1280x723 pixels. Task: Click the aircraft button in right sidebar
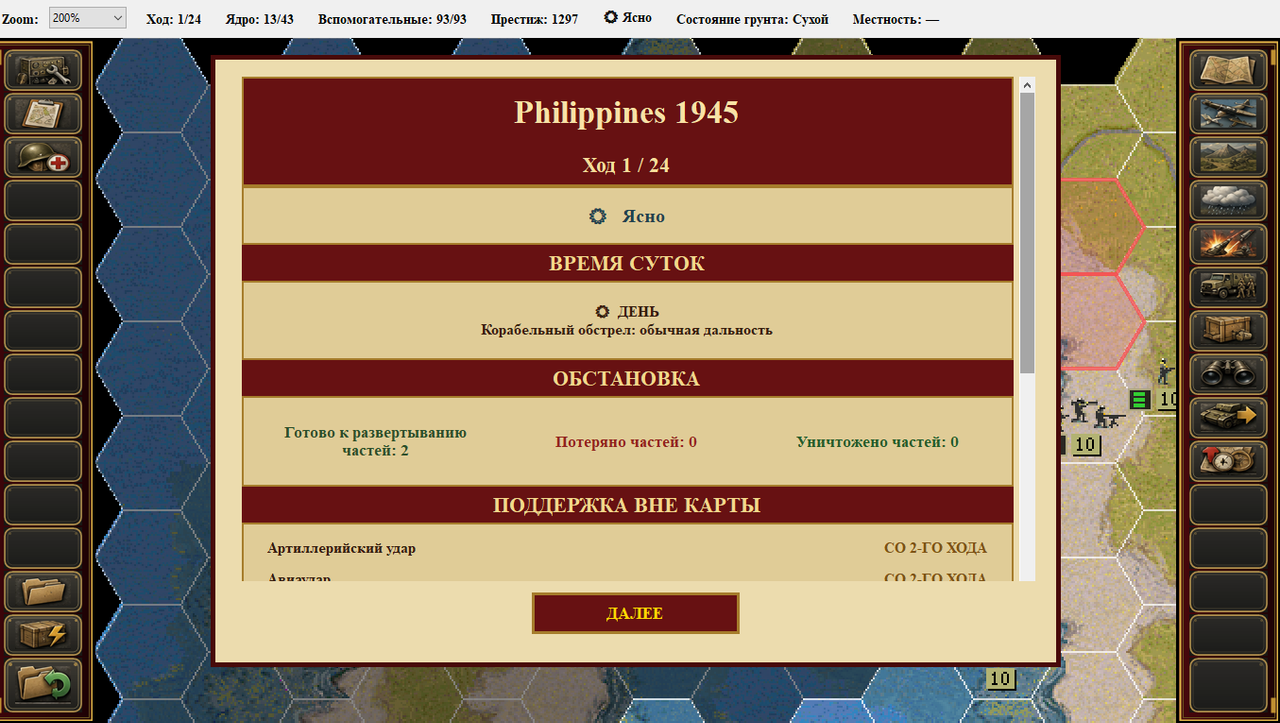click(x=1227, y=114)
